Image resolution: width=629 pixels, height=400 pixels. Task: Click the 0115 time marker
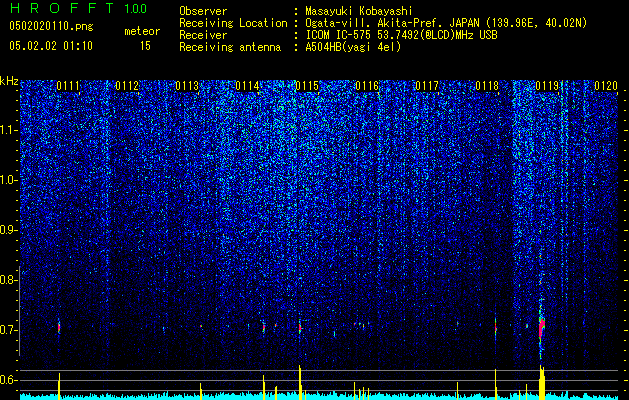(x=307, y=86)
